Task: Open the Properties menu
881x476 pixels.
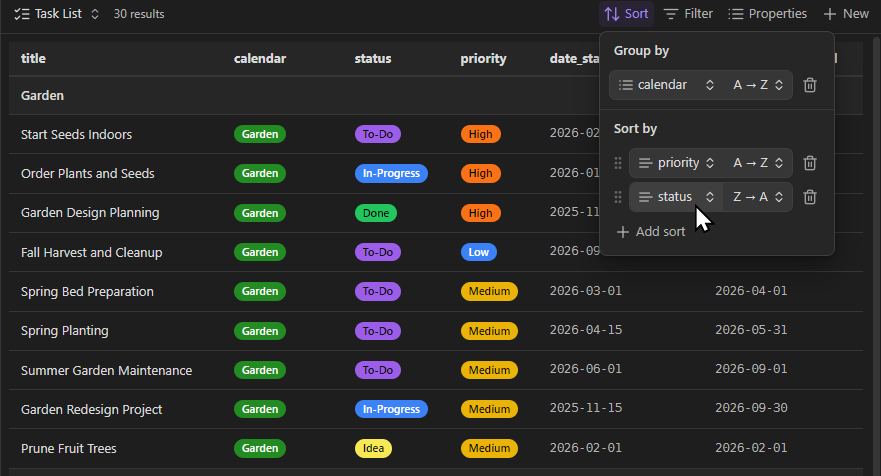Action: point(767,14)
